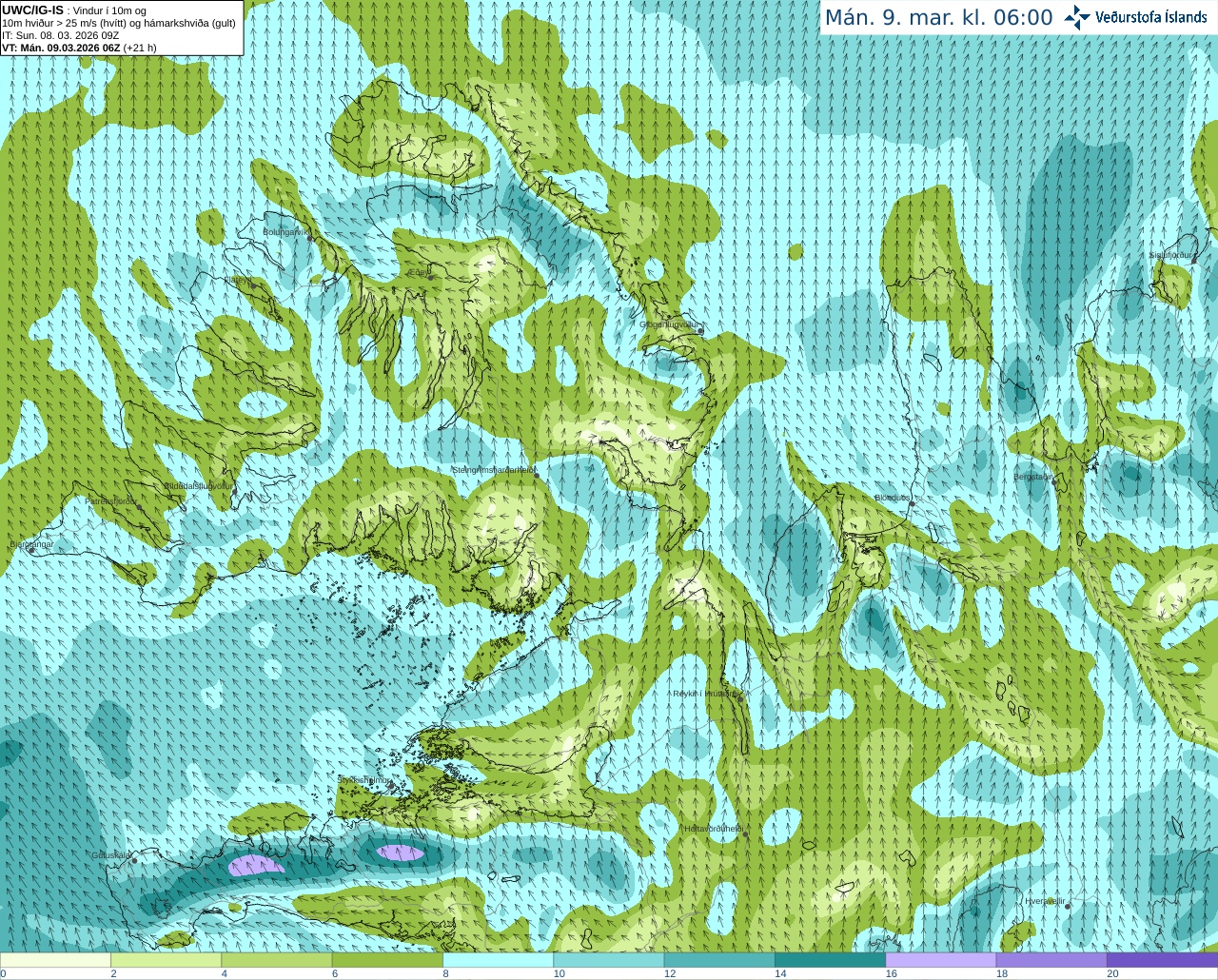This screenshot has width=1218, height=980.
Task: Click the olive green 6–8 m/s legend swatch
Action: [387, 960]
